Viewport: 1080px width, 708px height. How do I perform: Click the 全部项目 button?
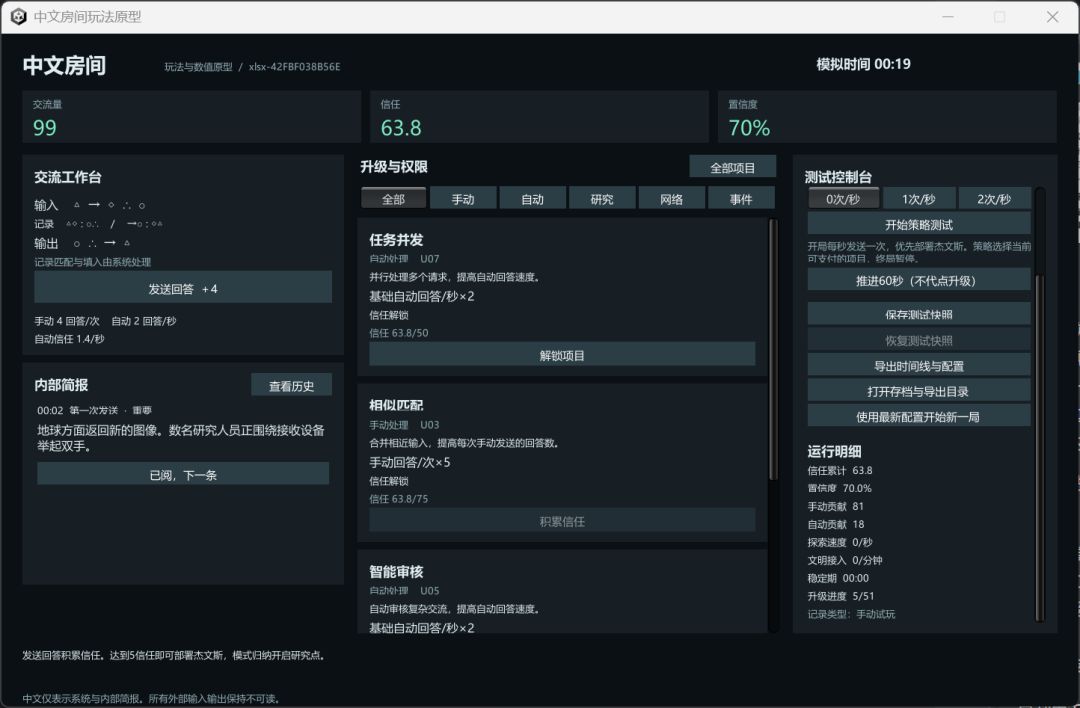(733, 167)
